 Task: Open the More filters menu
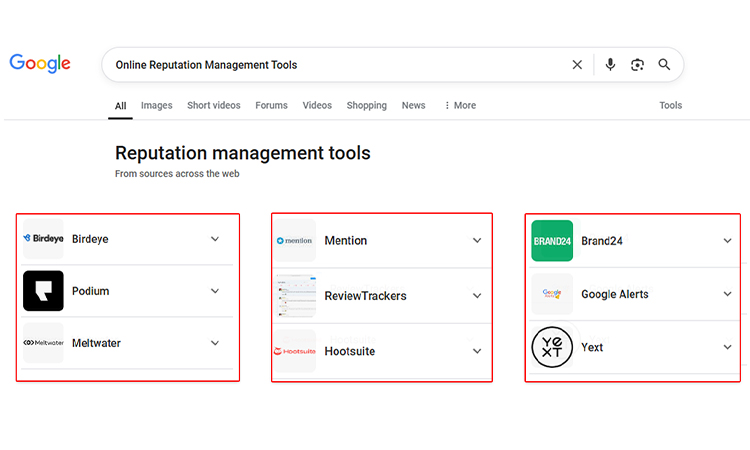460,105
